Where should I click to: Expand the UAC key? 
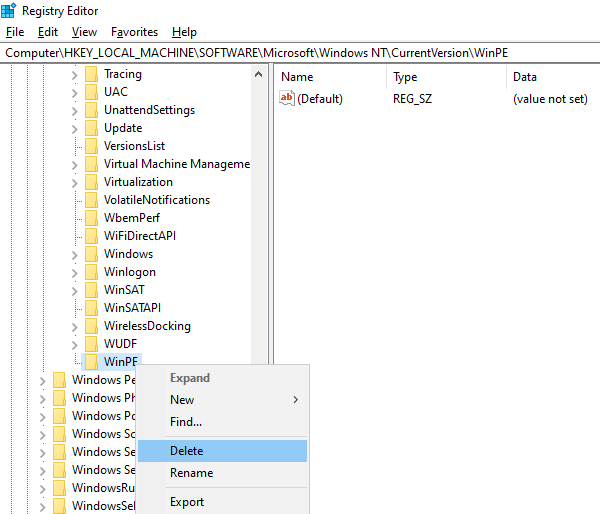(75, 93)
